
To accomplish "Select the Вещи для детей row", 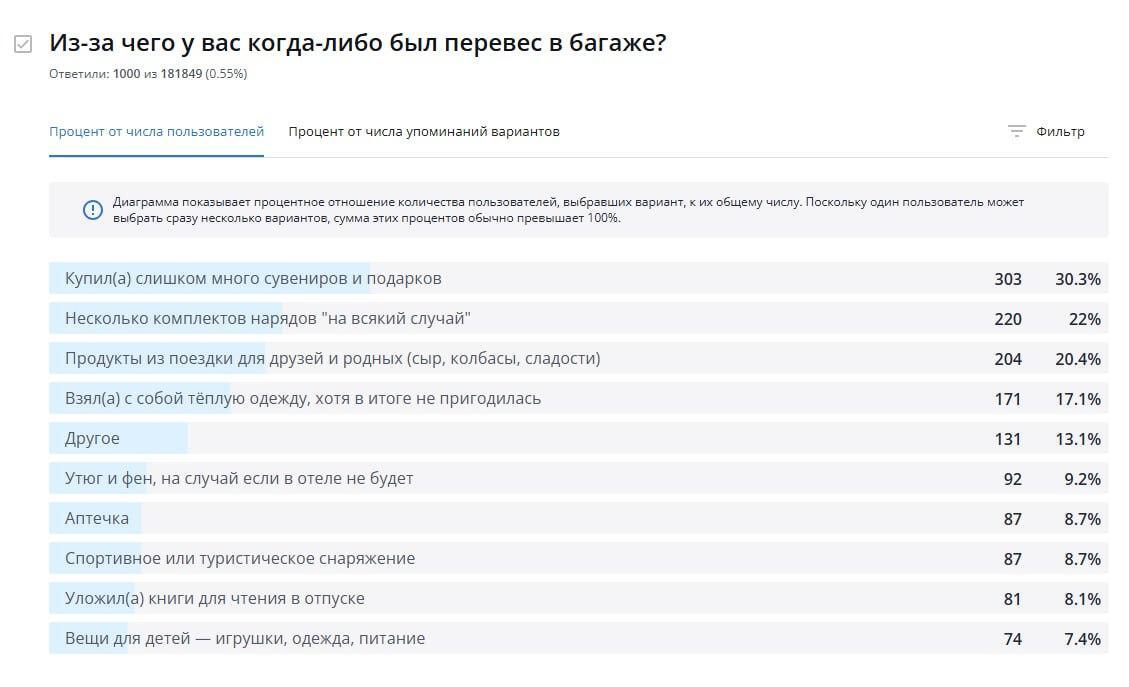I will tap(579, 638).
